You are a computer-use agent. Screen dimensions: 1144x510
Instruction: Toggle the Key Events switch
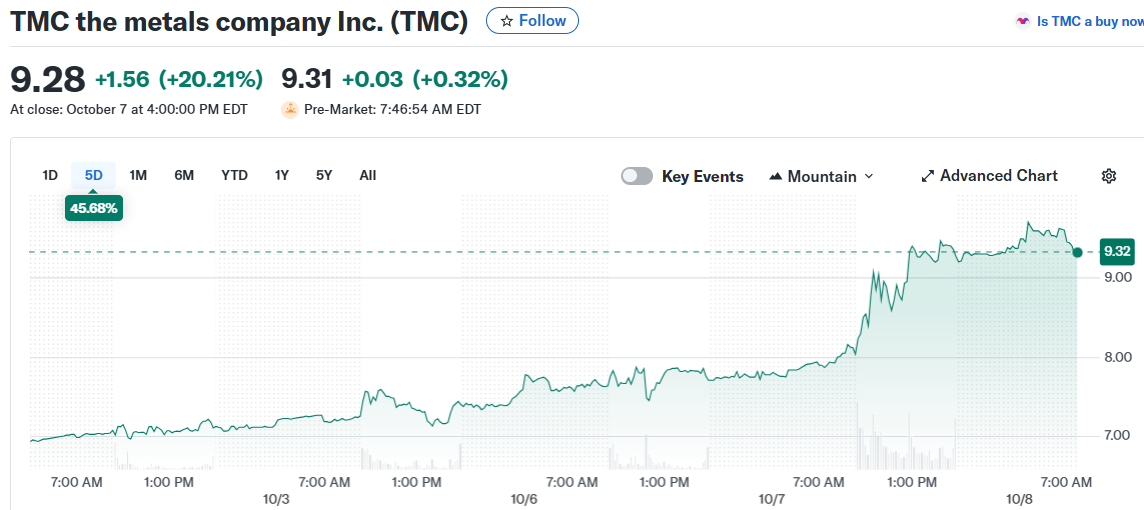(637, 176)
